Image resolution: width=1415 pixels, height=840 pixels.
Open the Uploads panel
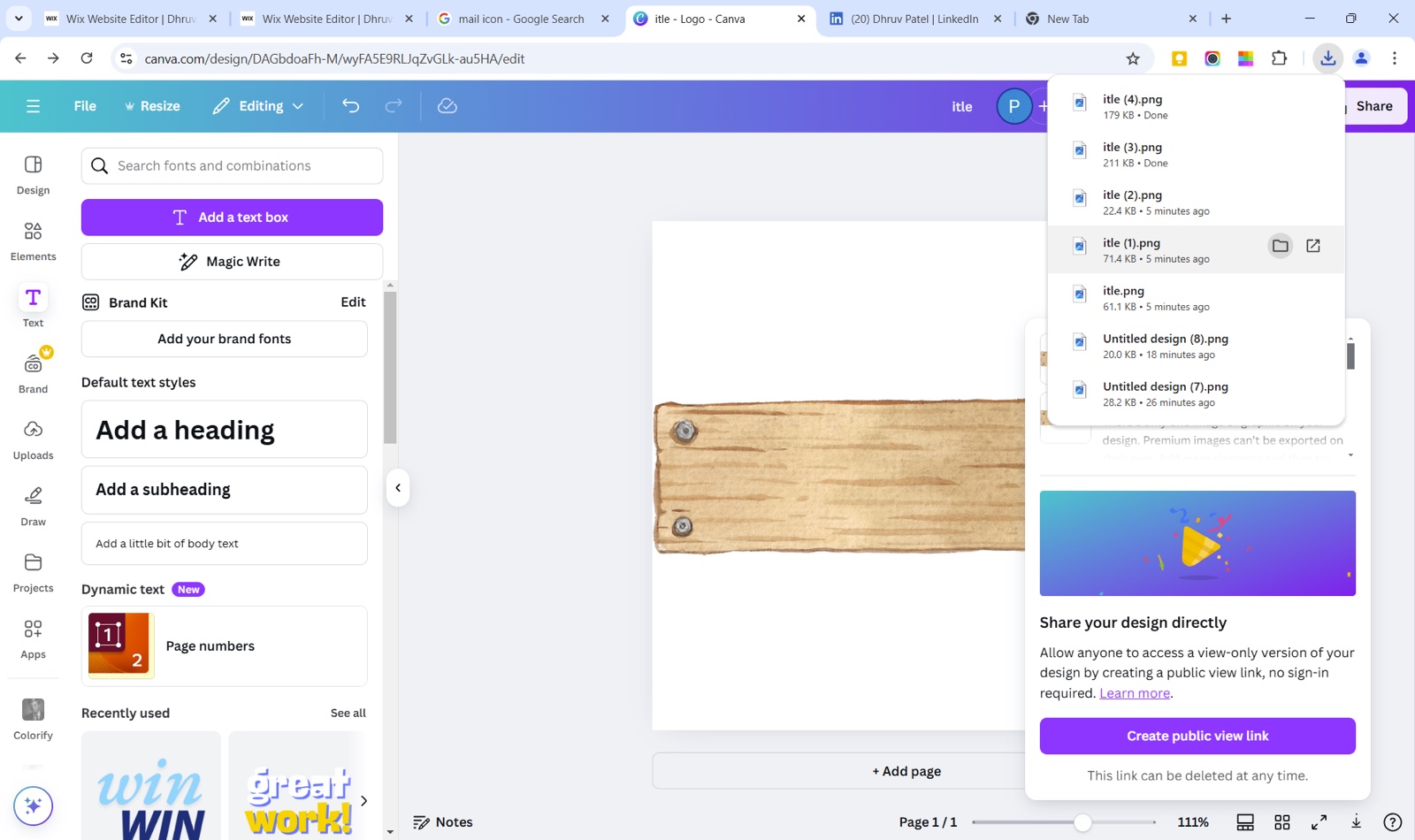pos(33,440)
